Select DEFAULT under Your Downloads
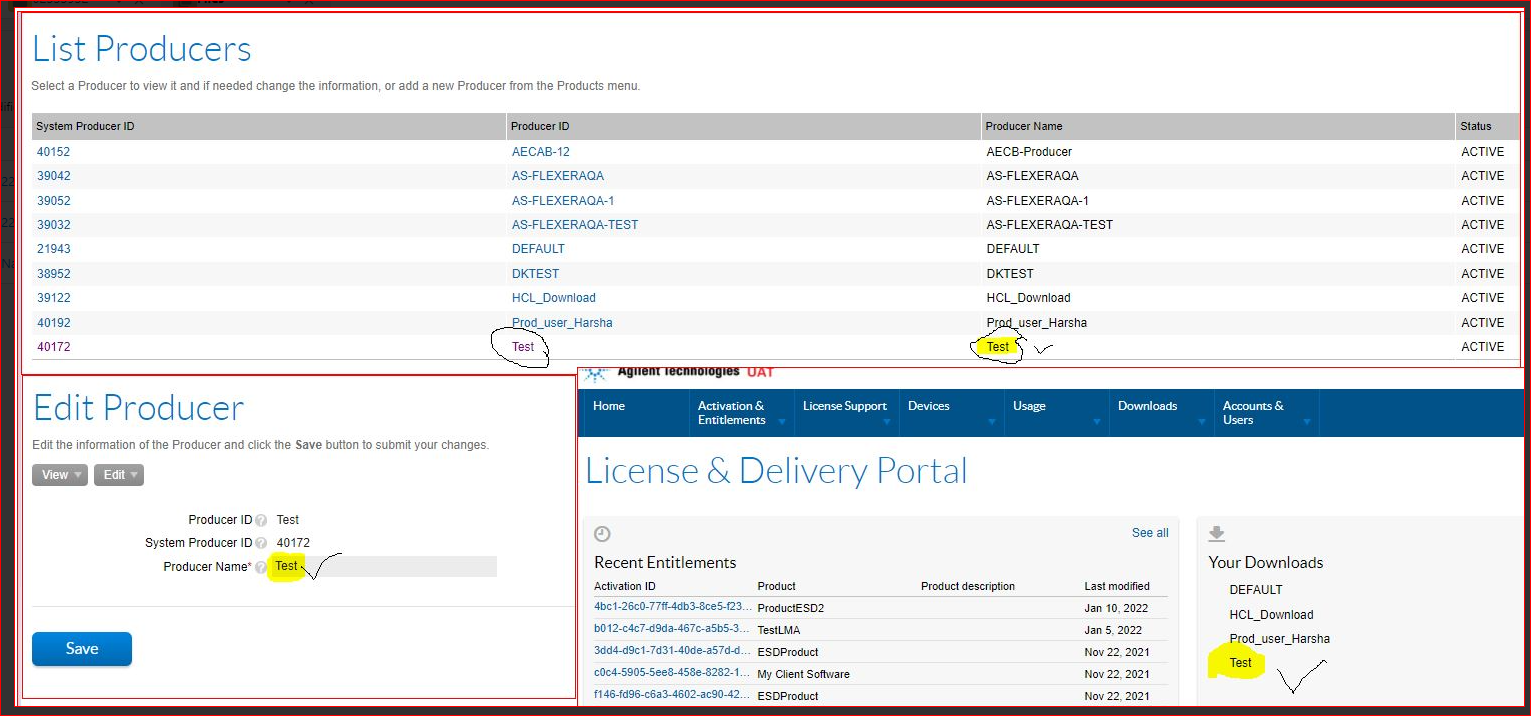The width and height of the screenshot is (1531, 716). coord(1256,590)
